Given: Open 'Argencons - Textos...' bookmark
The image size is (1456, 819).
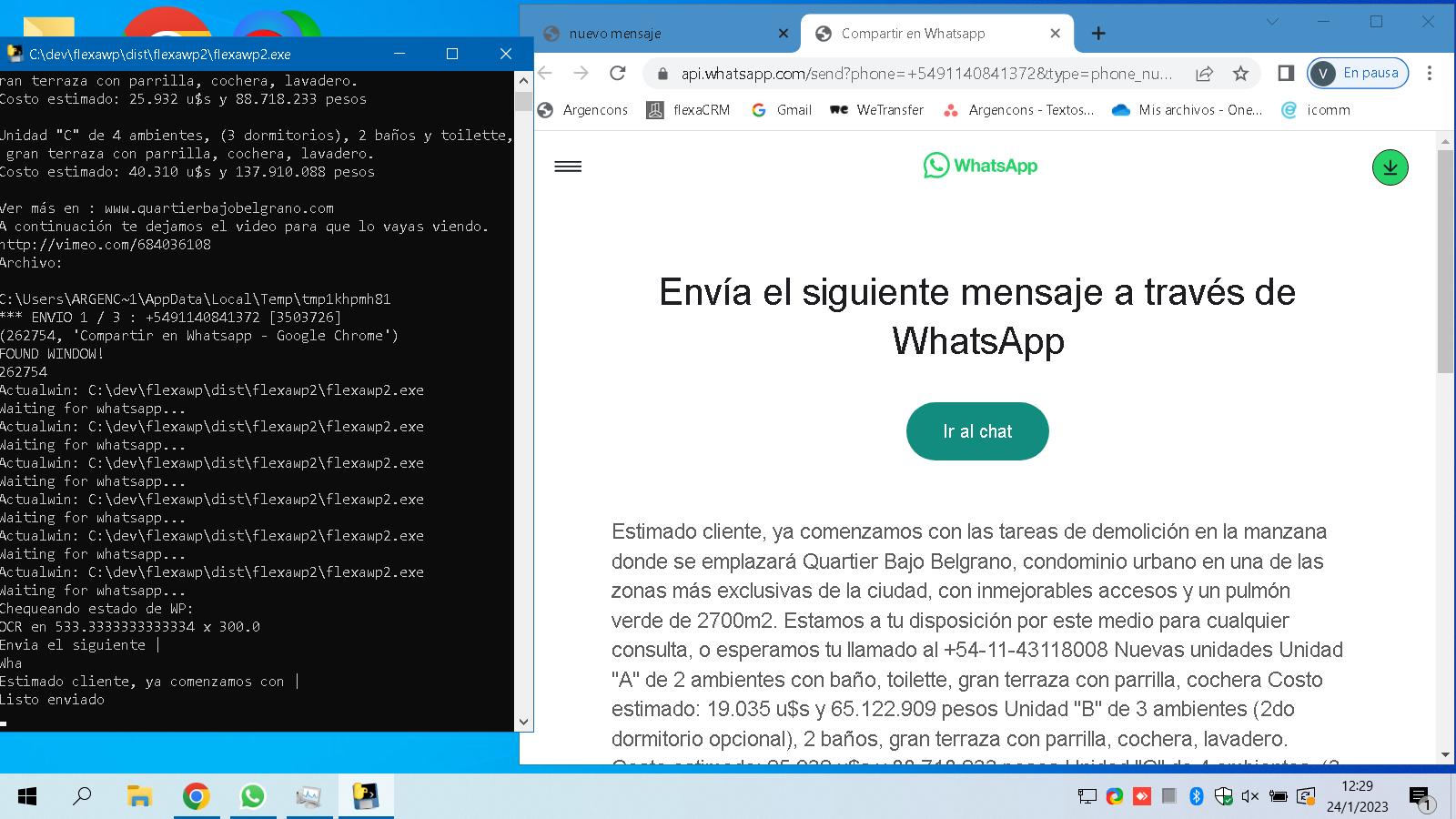Looking at the screenshot, I should point(1018,110).
